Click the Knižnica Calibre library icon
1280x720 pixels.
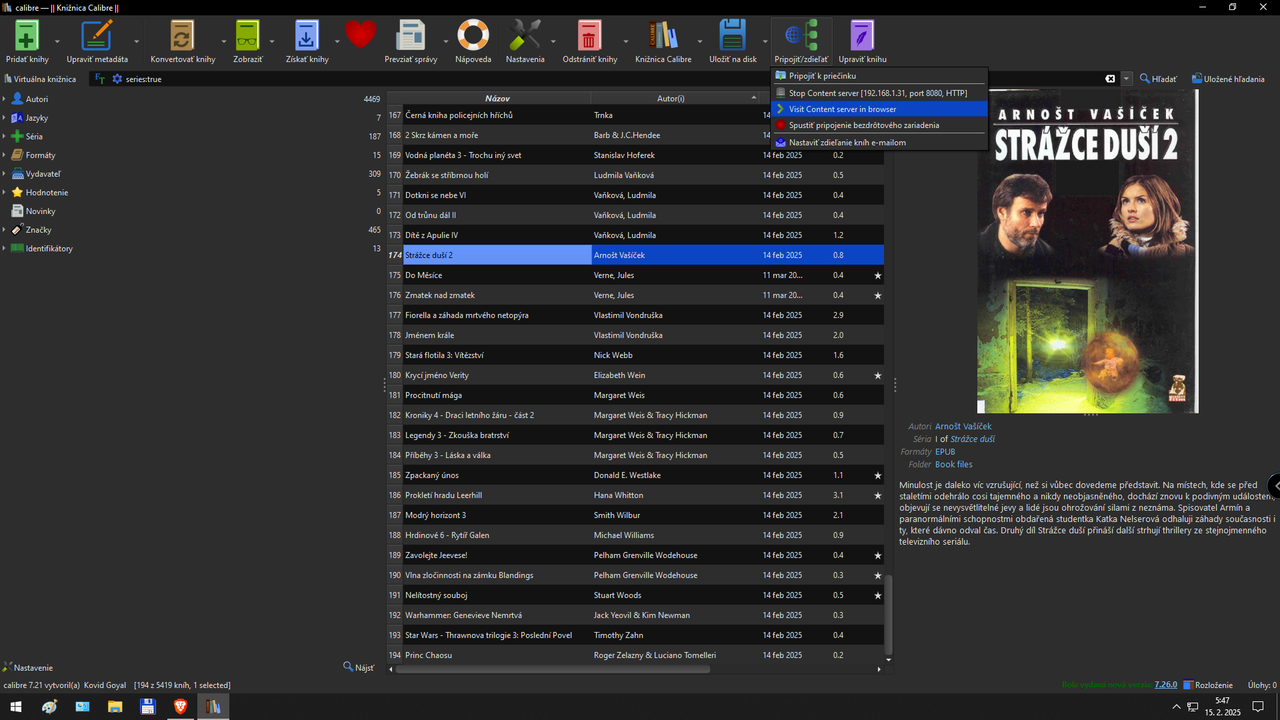[663, 36]
